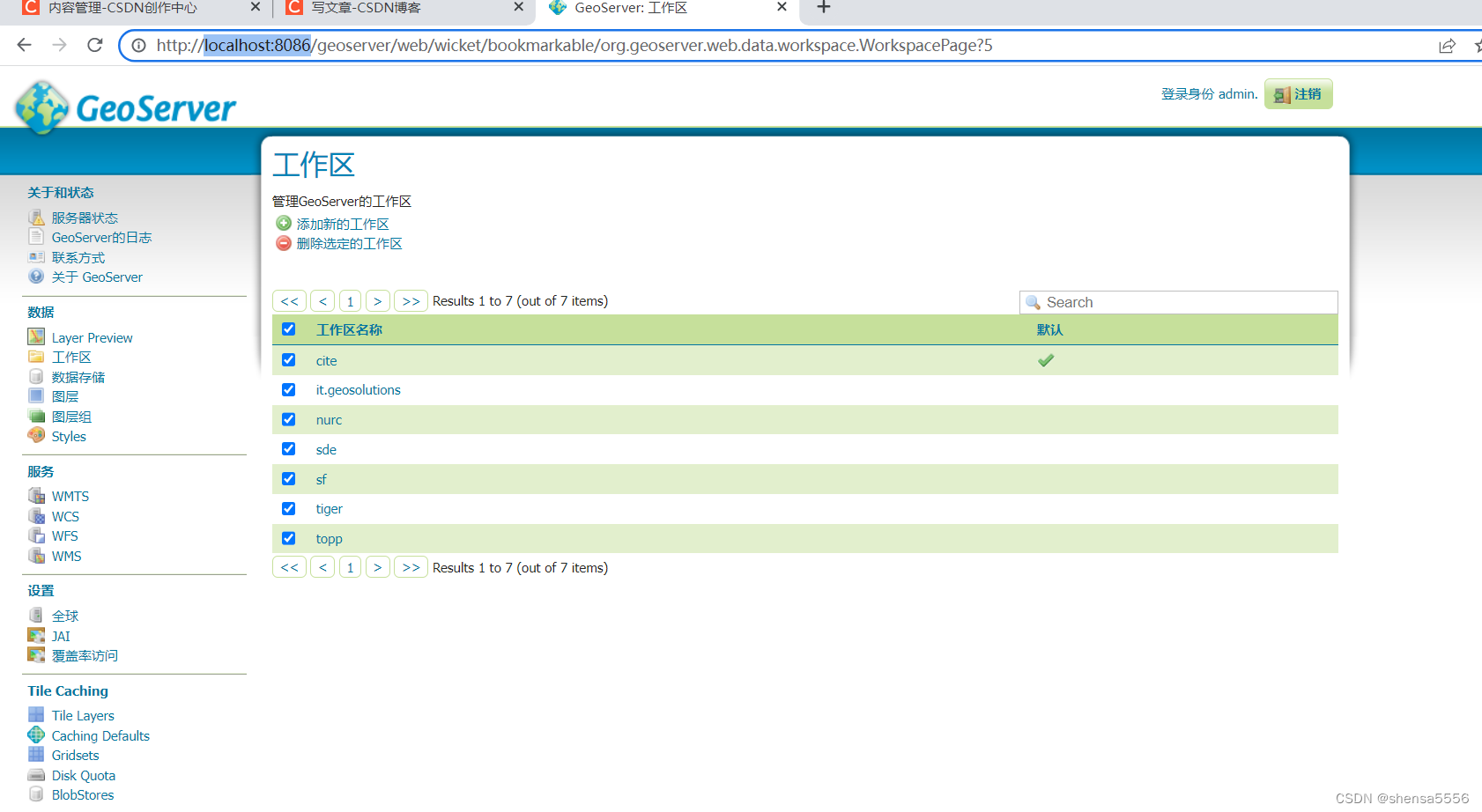Open the sde workspace link
This screenshot has width=1482, height=812.
click(326, 450)
